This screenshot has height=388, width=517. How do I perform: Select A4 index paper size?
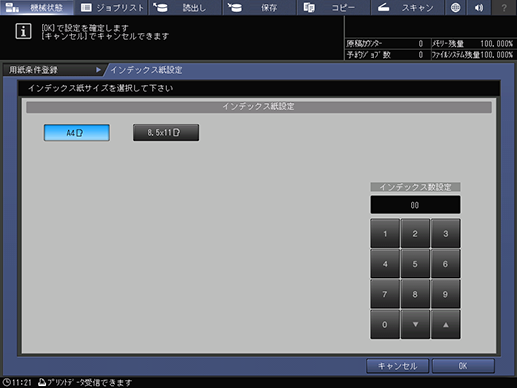tap(77, 133)
